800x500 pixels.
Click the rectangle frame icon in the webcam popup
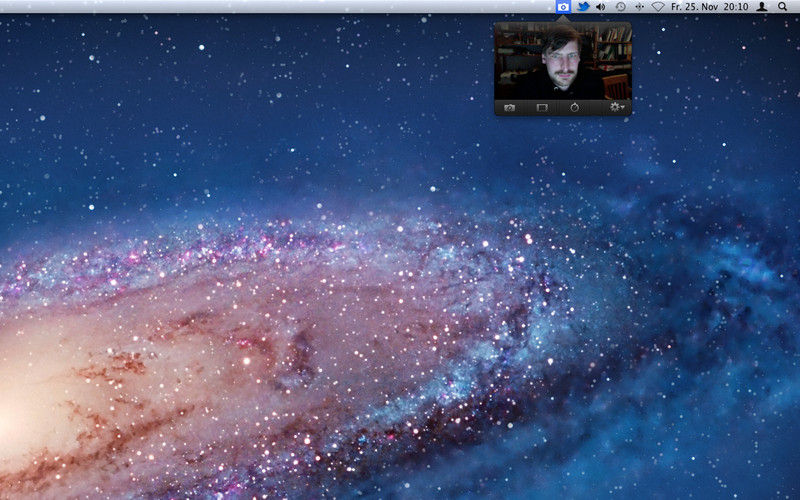point(542,108)
